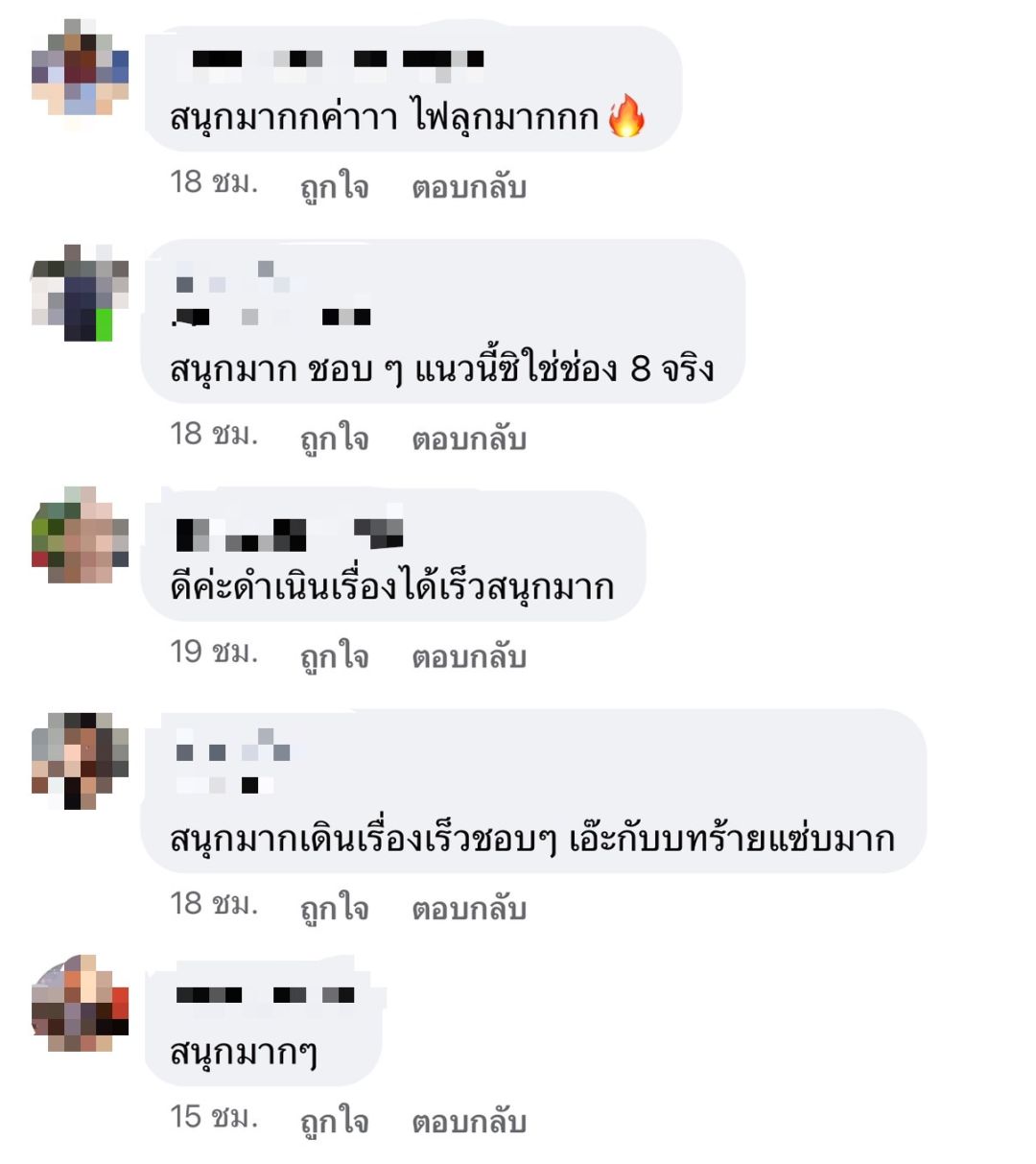1036x1164 pixels.
Task: Open the 15 ชม. timestamp link
Action: [x=214, y=1118]
